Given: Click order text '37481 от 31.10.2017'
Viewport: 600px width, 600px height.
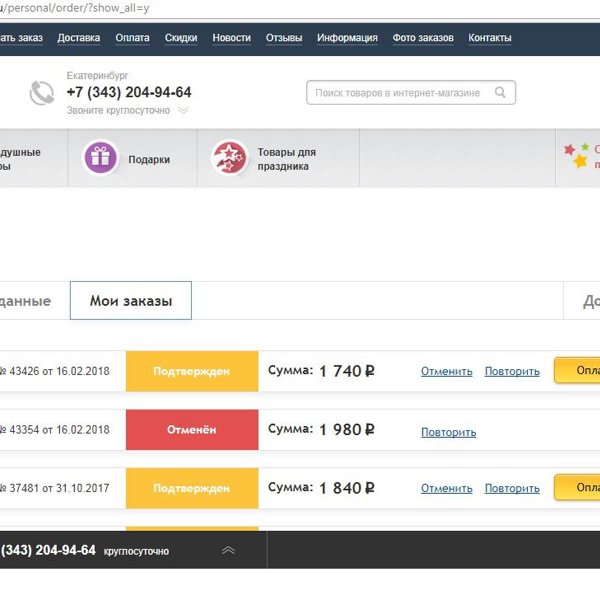Looking at the screenshot, I should 59,488.
